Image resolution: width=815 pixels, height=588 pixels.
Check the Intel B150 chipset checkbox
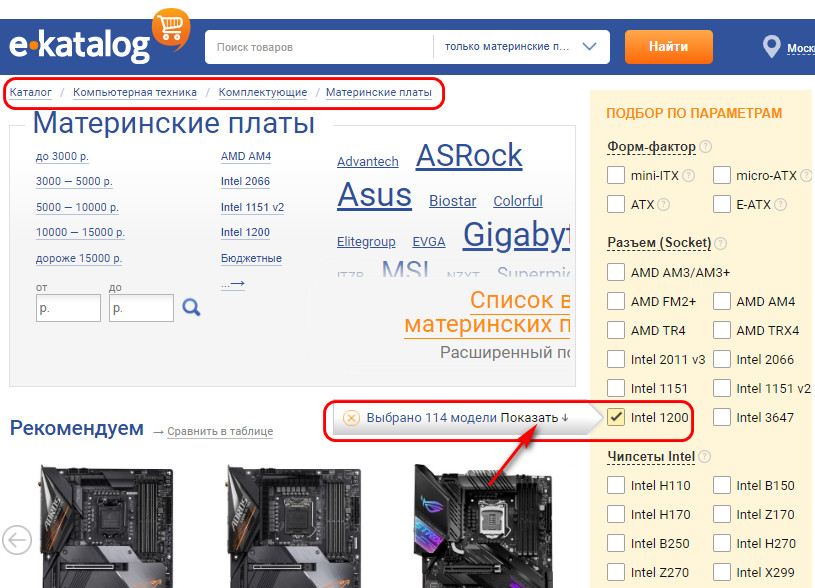click(x=722, y=485)
